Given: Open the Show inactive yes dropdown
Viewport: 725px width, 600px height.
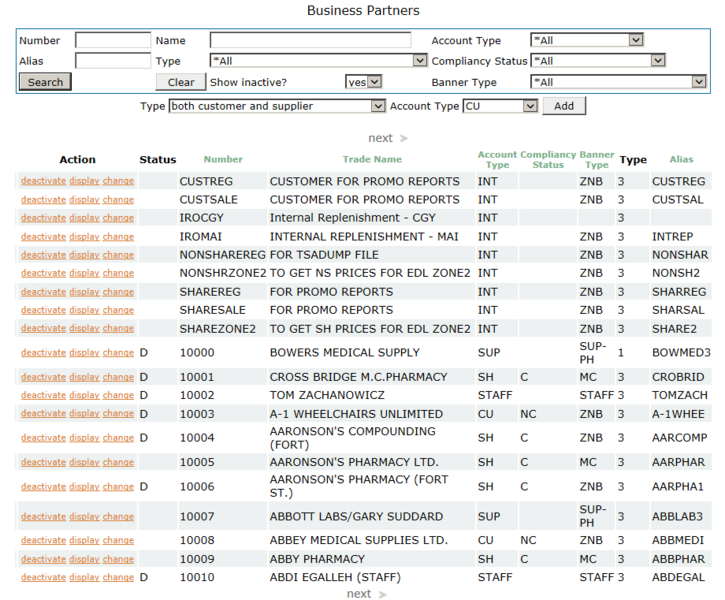Looking at the screenshot, I should point(363,82).
